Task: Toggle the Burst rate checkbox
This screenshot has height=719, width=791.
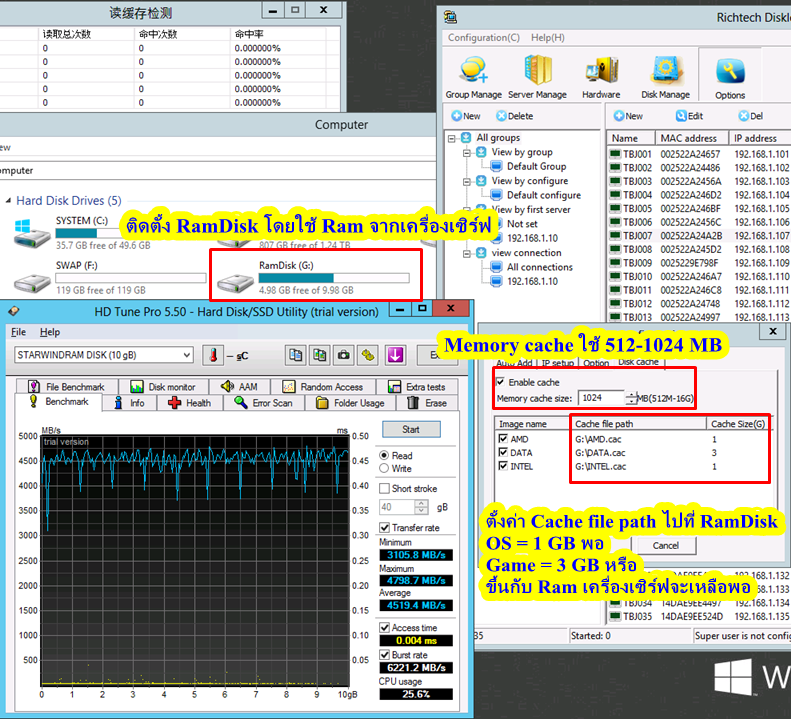Action: click(384, 654)
